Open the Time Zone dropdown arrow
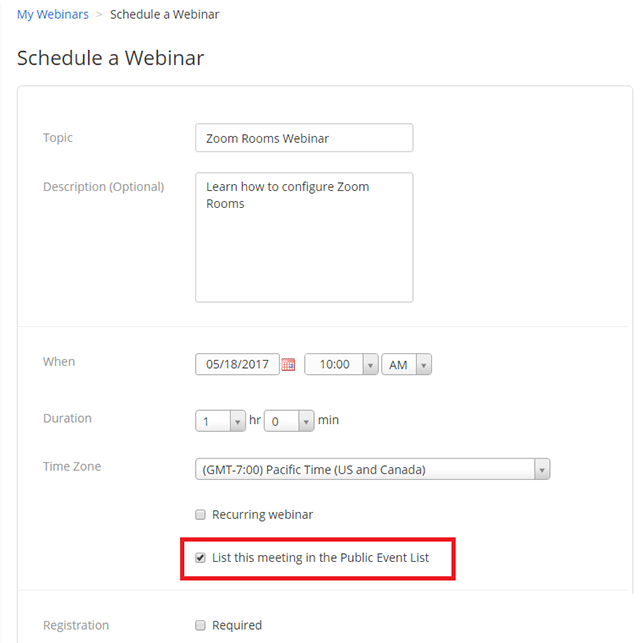The width and height of the screenshot is (640, 643). coord(542,470)
